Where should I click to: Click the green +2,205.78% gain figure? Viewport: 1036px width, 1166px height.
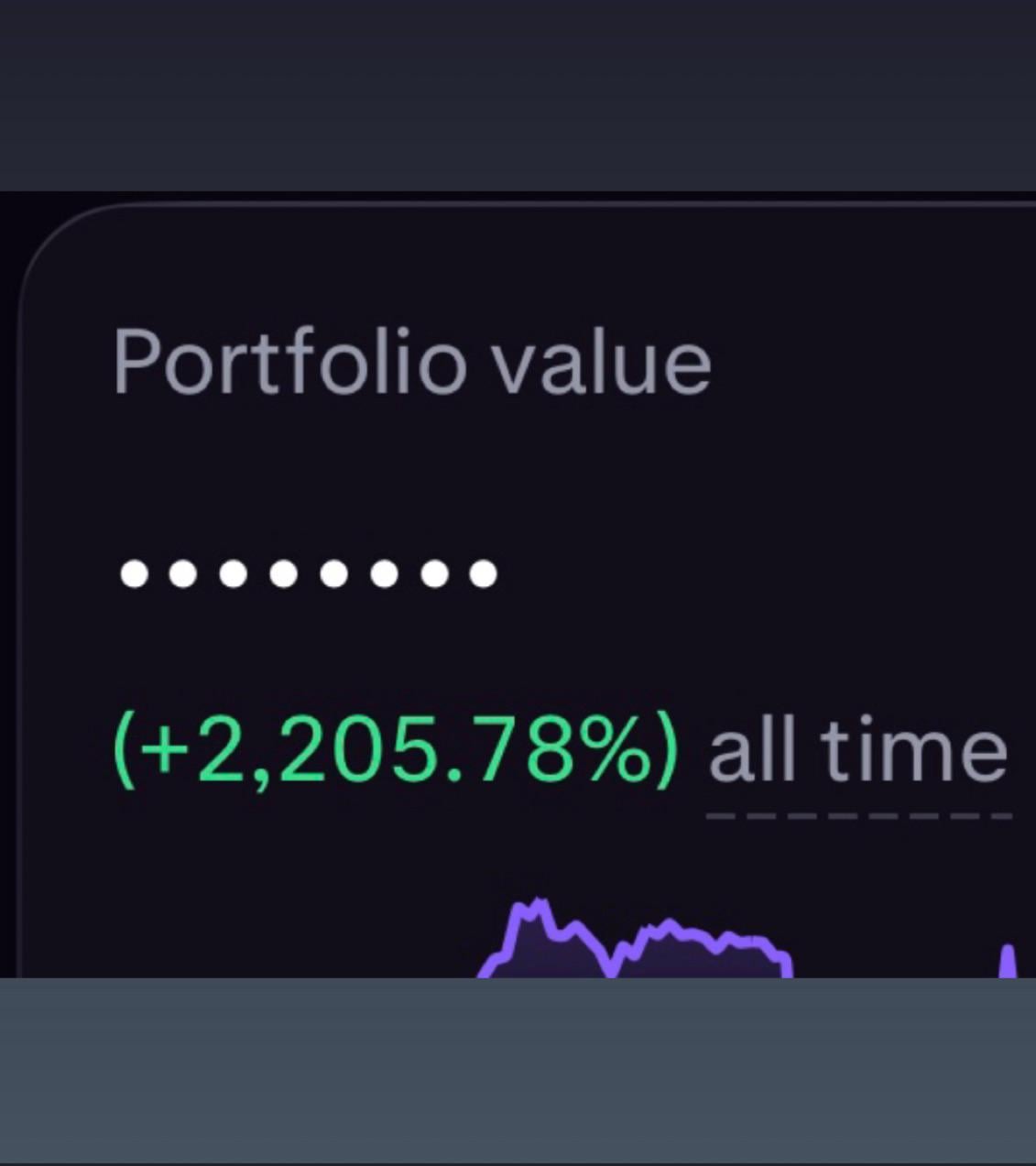[x=396, y=751]
